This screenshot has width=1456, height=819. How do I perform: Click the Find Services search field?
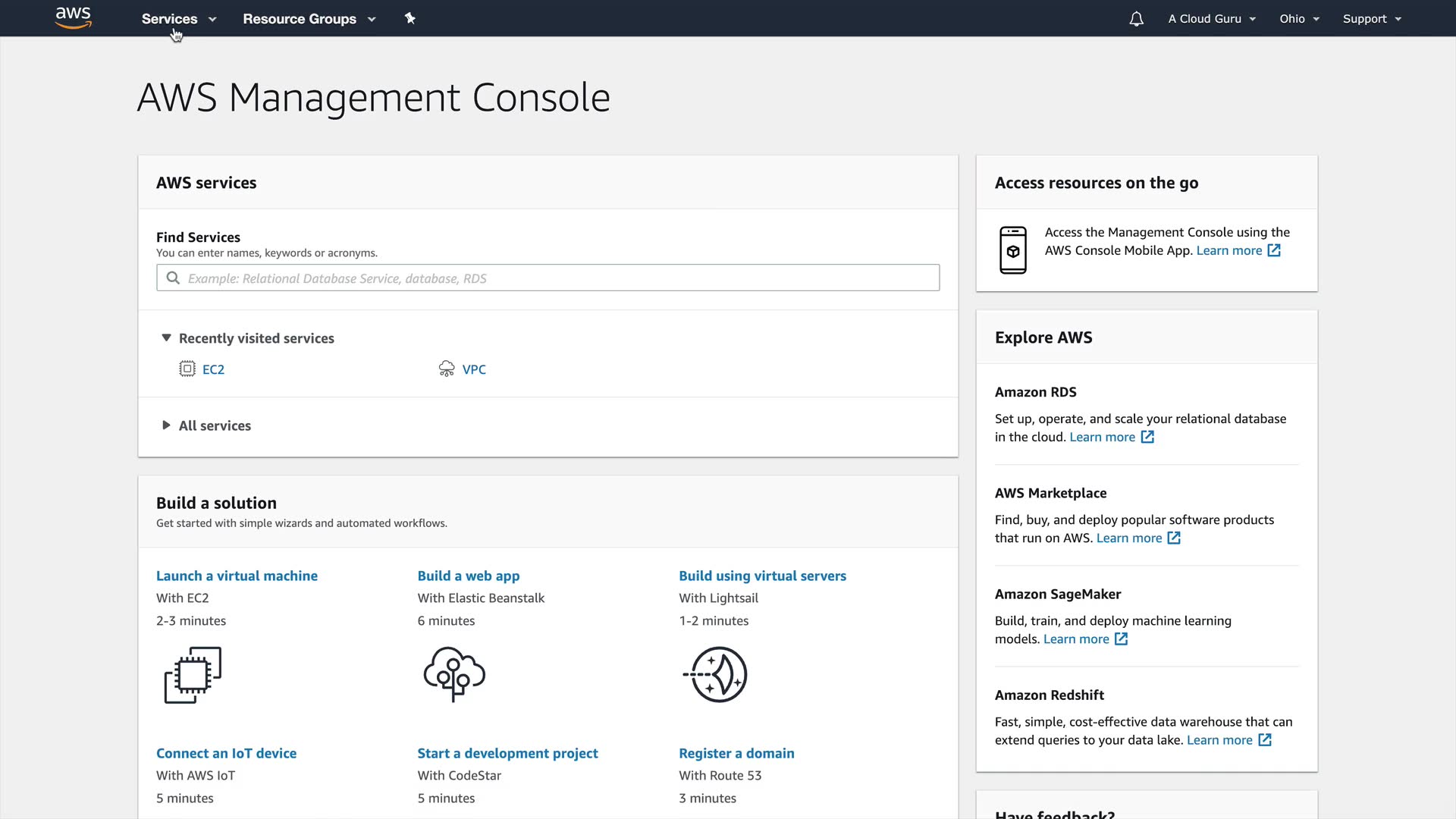(x=548, y=278)
